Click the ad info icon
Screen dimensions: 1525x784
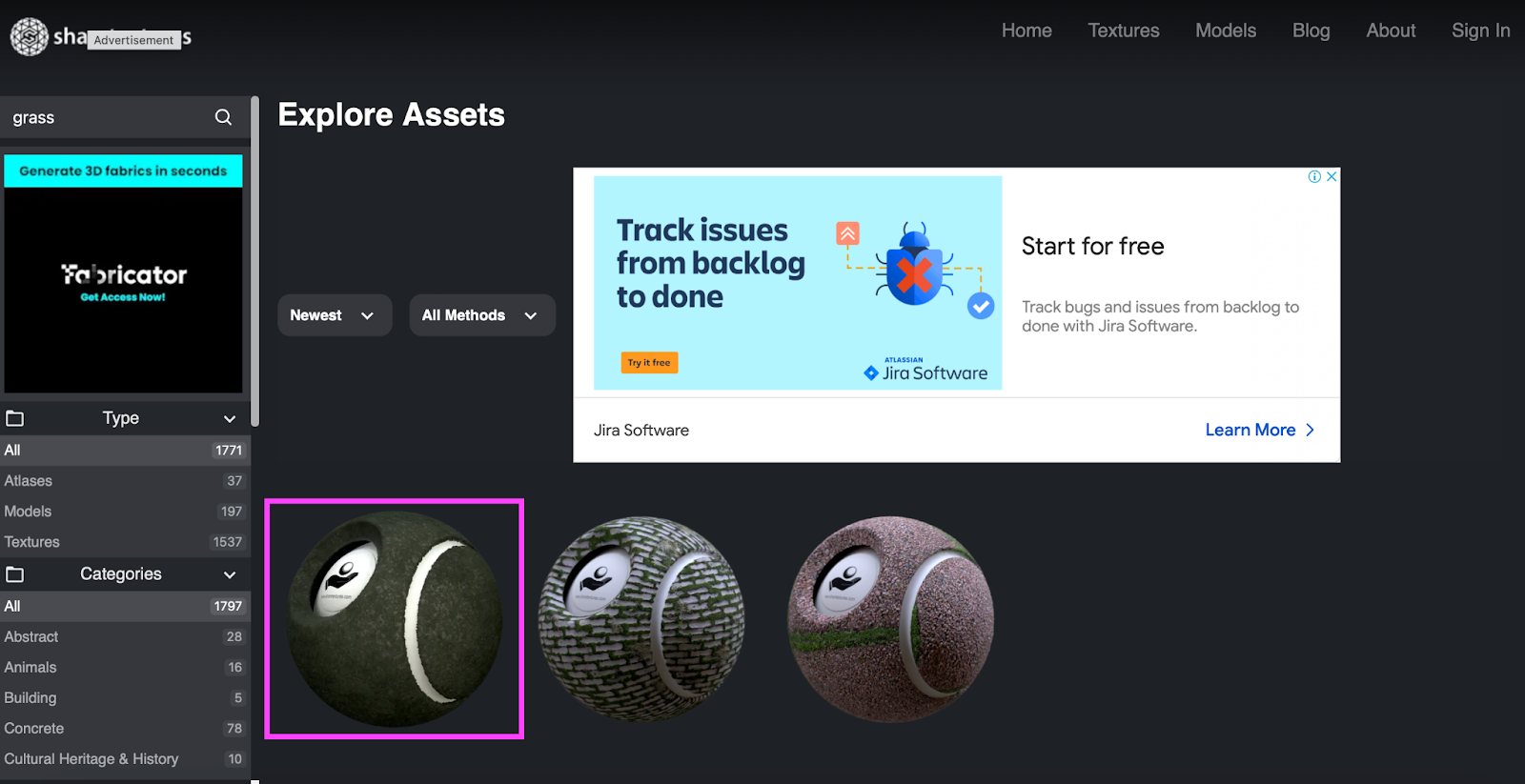coord(1314,176)
